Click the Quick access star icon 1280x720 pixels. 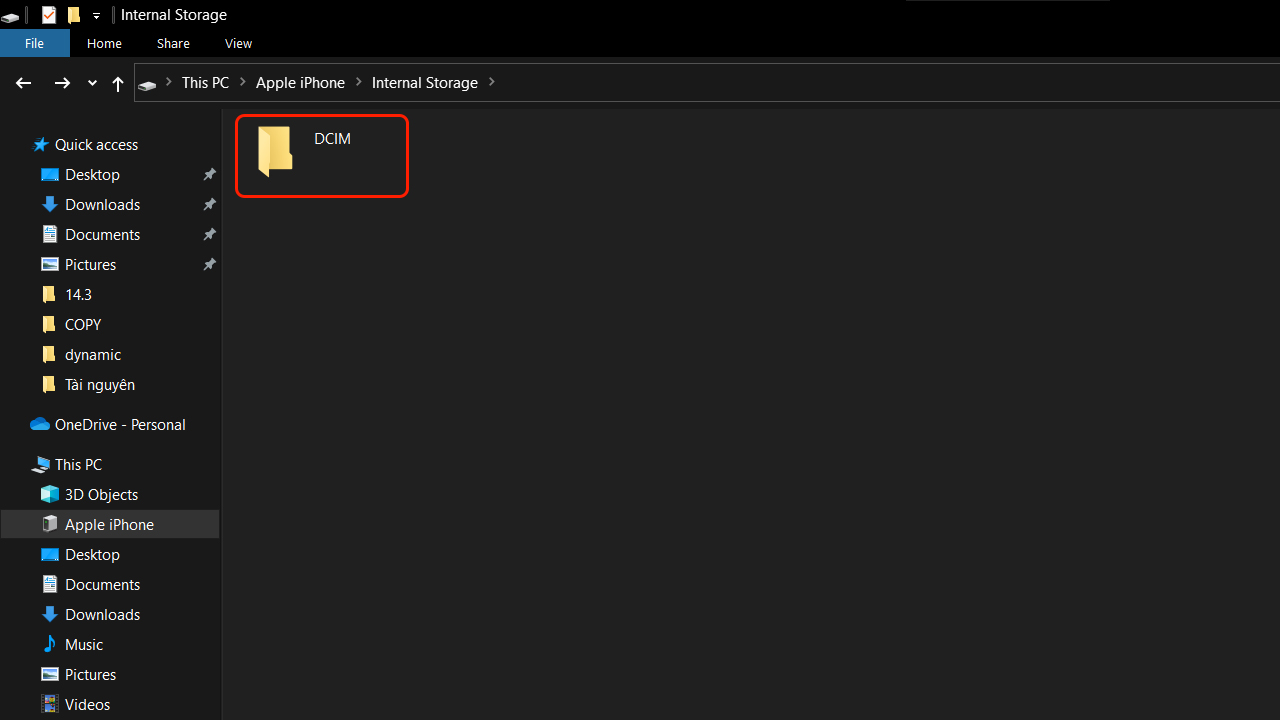(41, 145)
